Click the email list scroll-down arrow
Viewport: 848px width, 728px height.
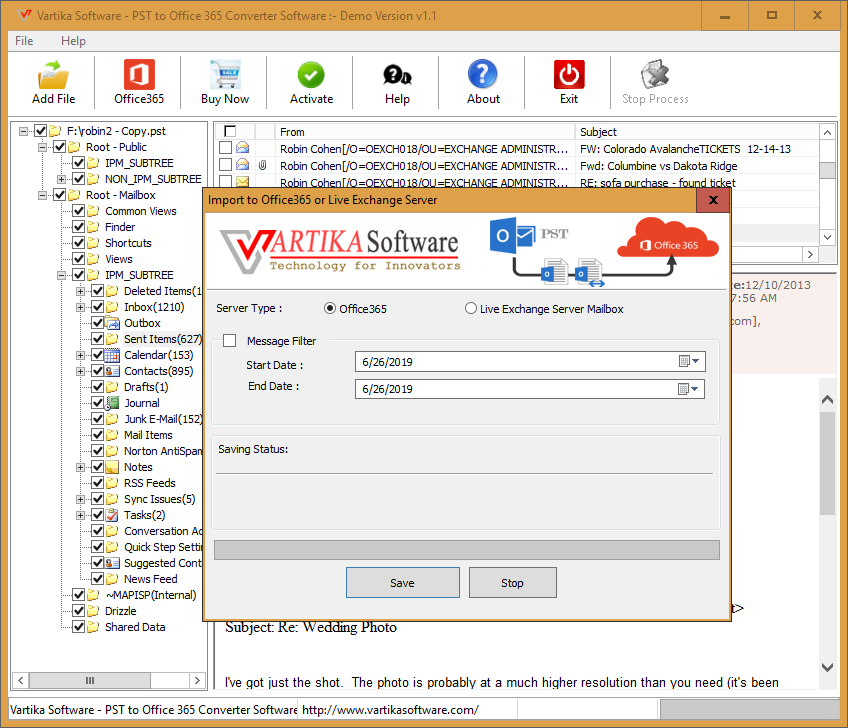[827, 236]
